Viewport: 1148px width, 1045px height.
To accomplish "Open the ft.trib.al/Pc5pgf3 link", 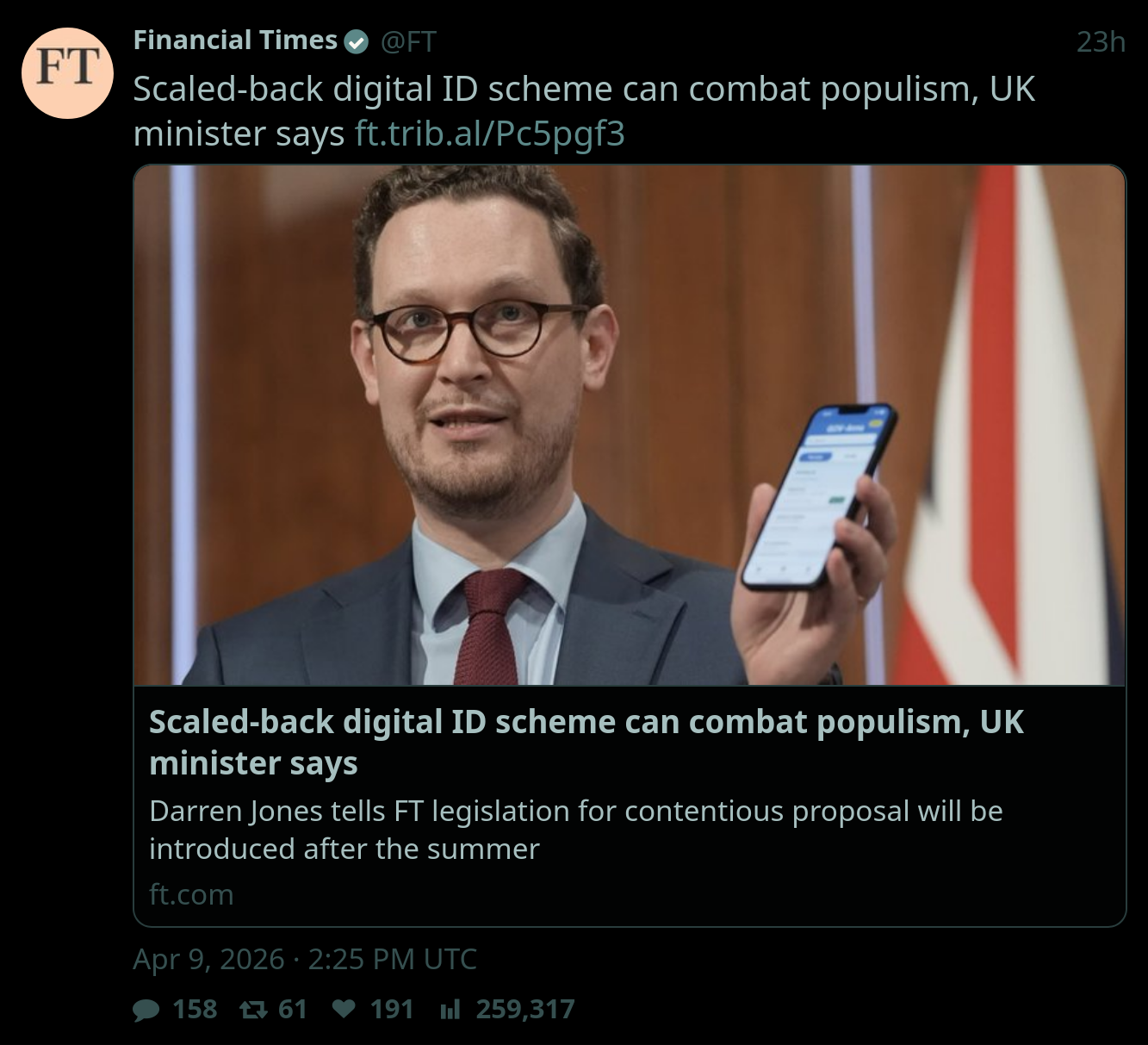I will (489, 134).
